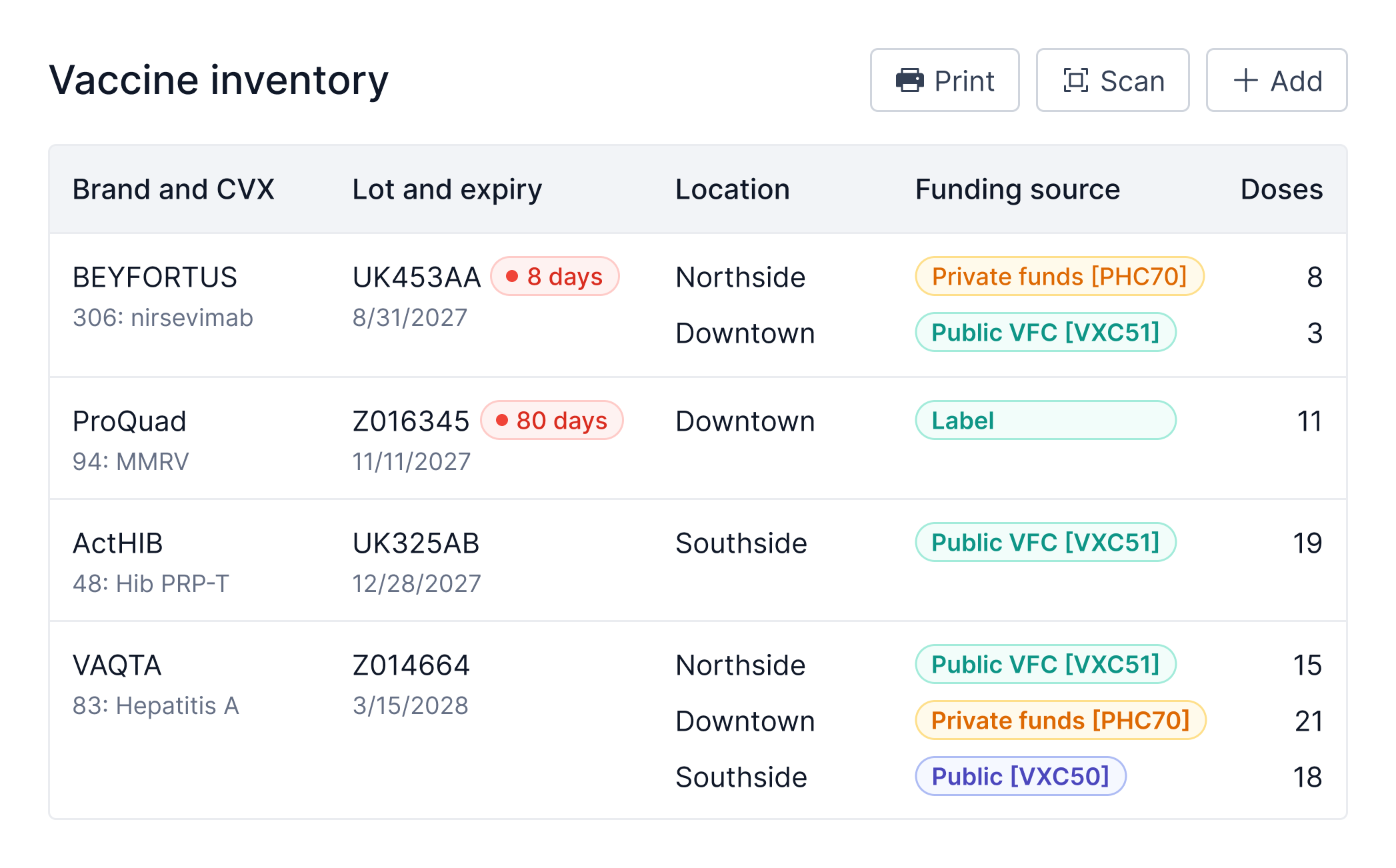This screenshot has width=1396, height=868.
Task: Select lot number Z016345
Action: coord(411,421)
